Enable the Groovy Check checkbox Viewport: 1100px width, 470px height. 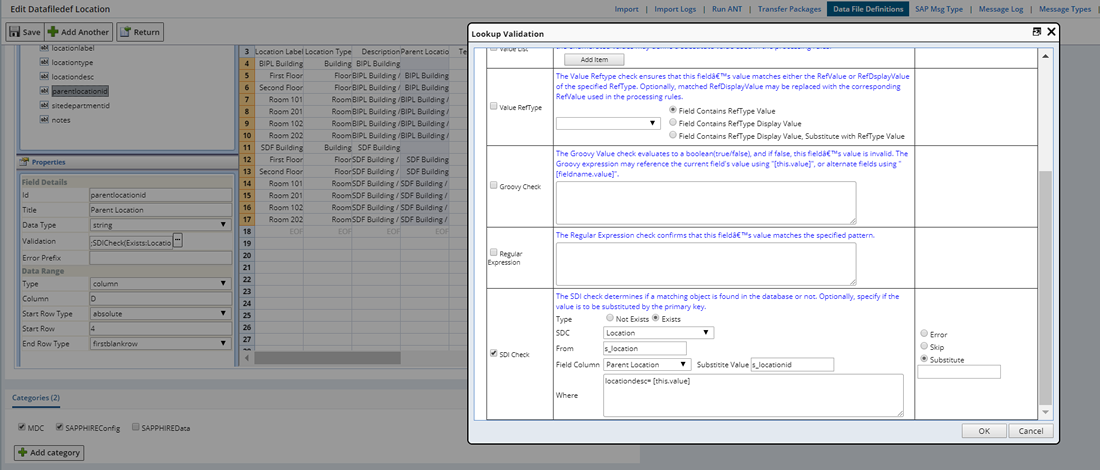tap(493, 186)
